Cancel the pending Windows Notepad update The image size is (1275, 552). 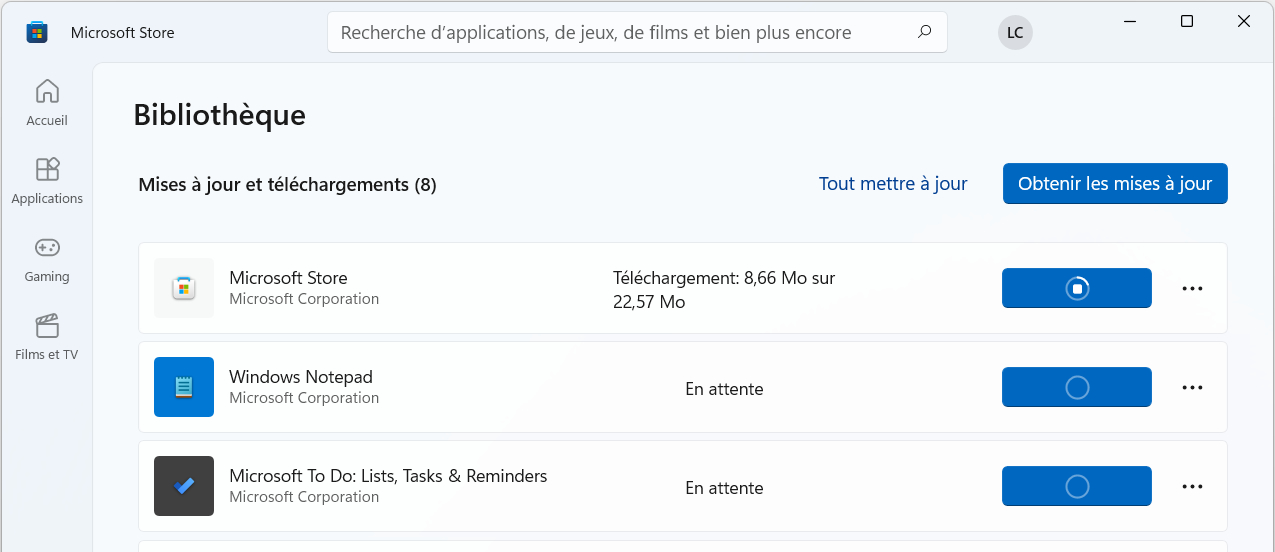click(x=1077, y=387)
